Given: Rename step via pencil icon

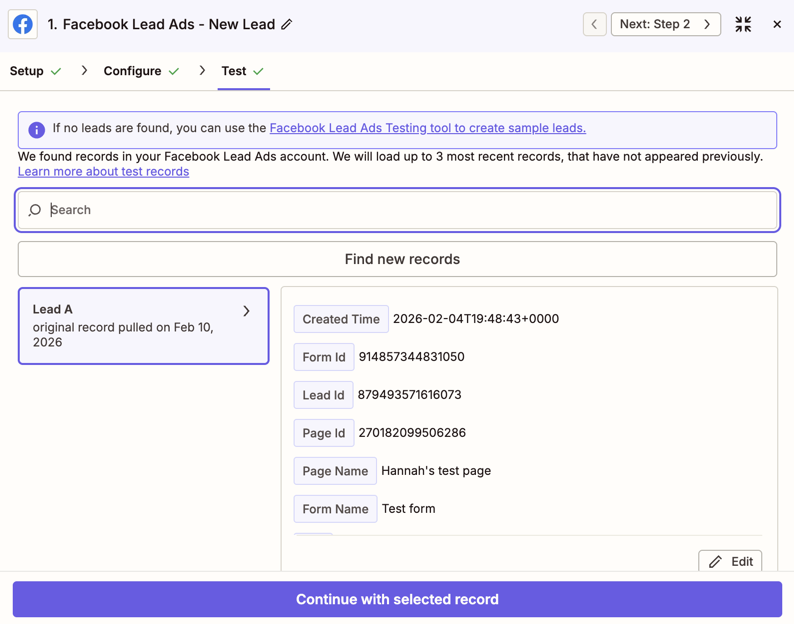Looking at the screenshot, I should (x=287, y=24).
